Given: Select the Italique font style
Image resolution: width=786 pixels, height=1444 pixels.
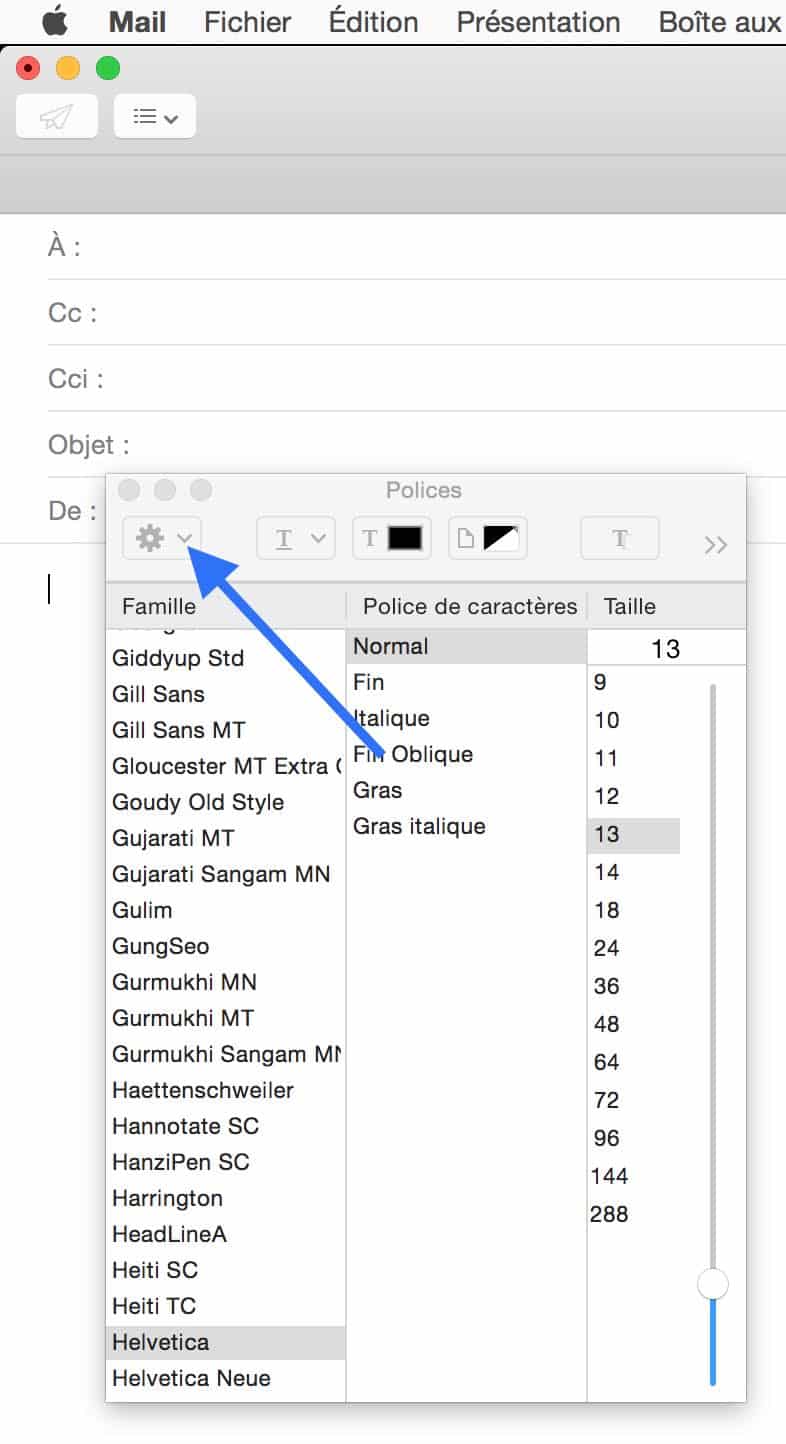Looking at the screenshot, I should point(392,718).
